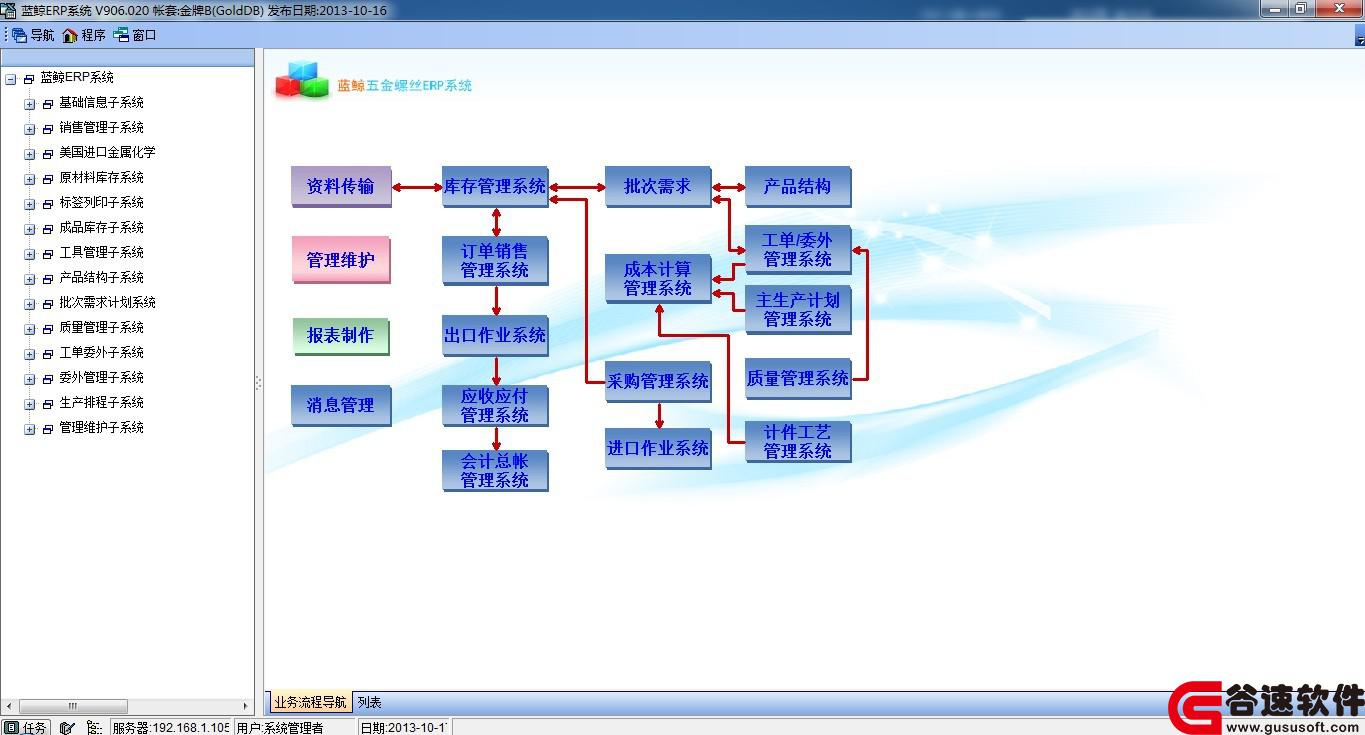1365x735 pixels.
Task: Select the 质量管理子系统 tree label
Action: pyautogui.click(x=101, y=328)
